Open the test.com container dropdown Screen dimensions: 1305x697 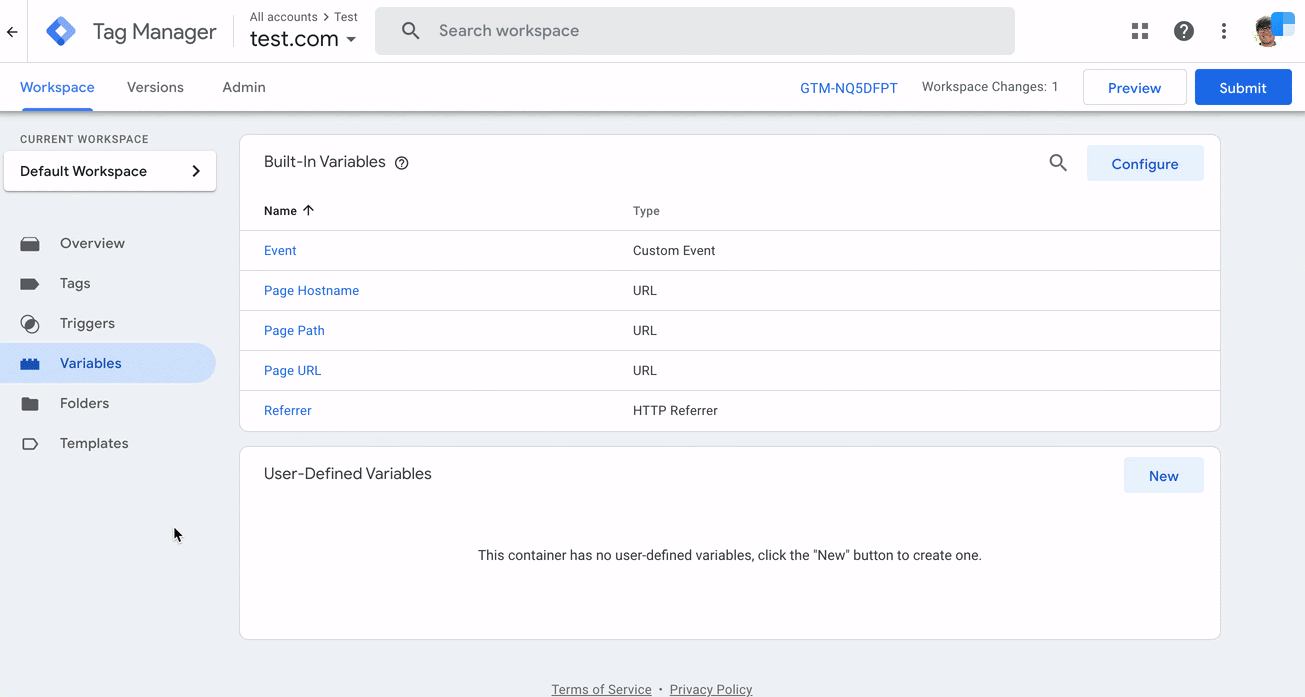click(x=304, y=39)
